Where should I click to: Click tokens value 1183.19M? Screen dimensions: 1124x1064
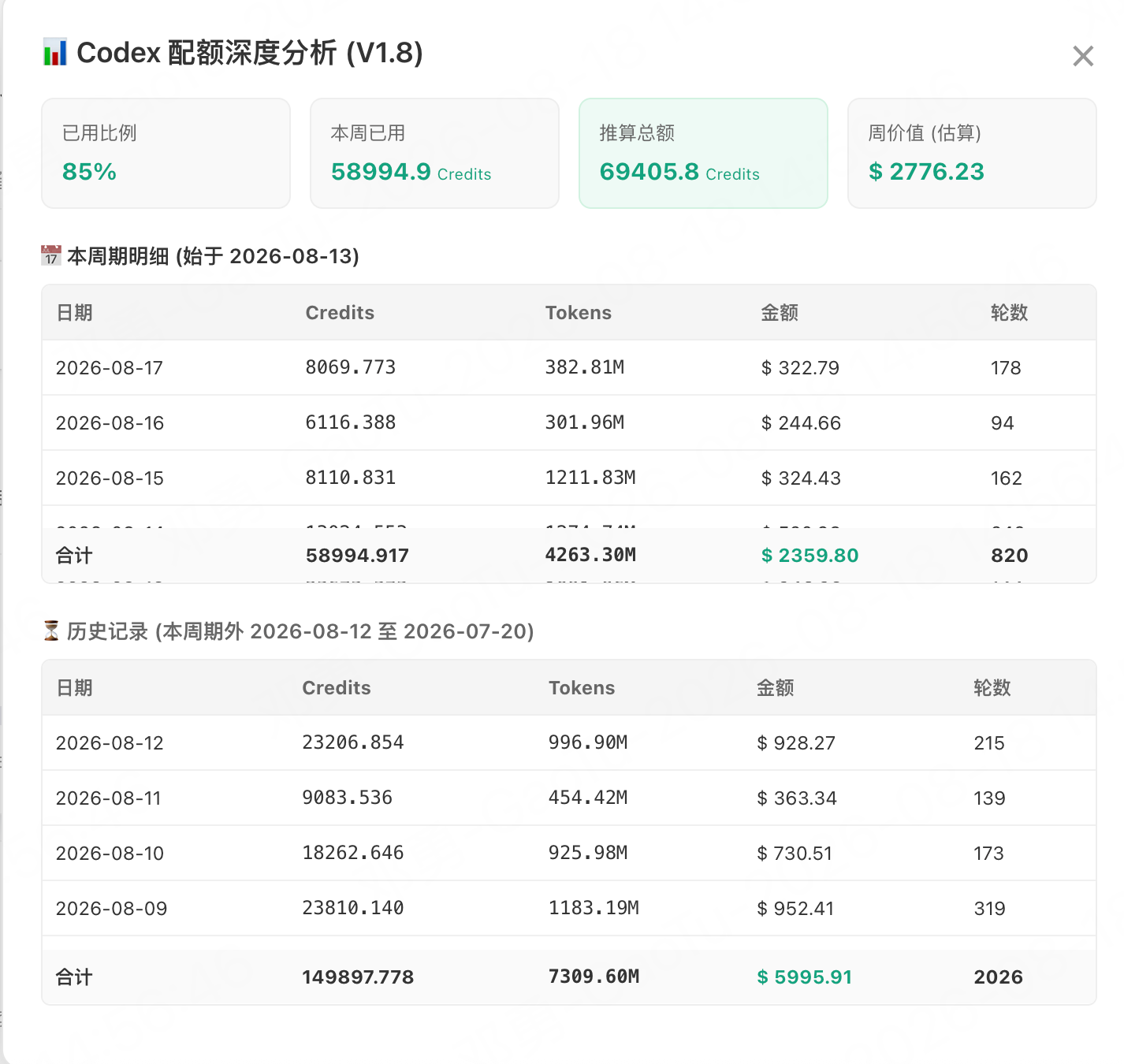tap(594, 908)
